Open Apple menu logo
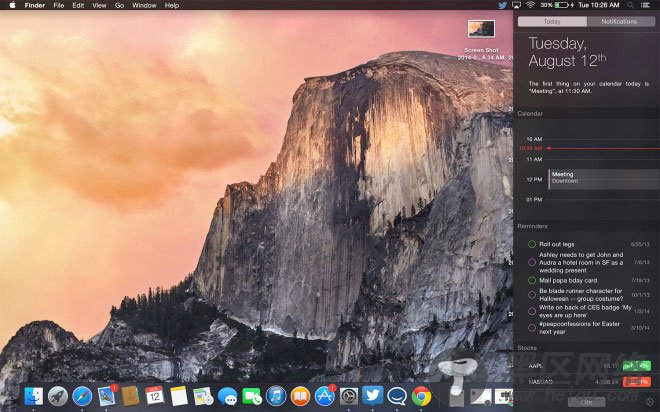 (x=12, y=5)
